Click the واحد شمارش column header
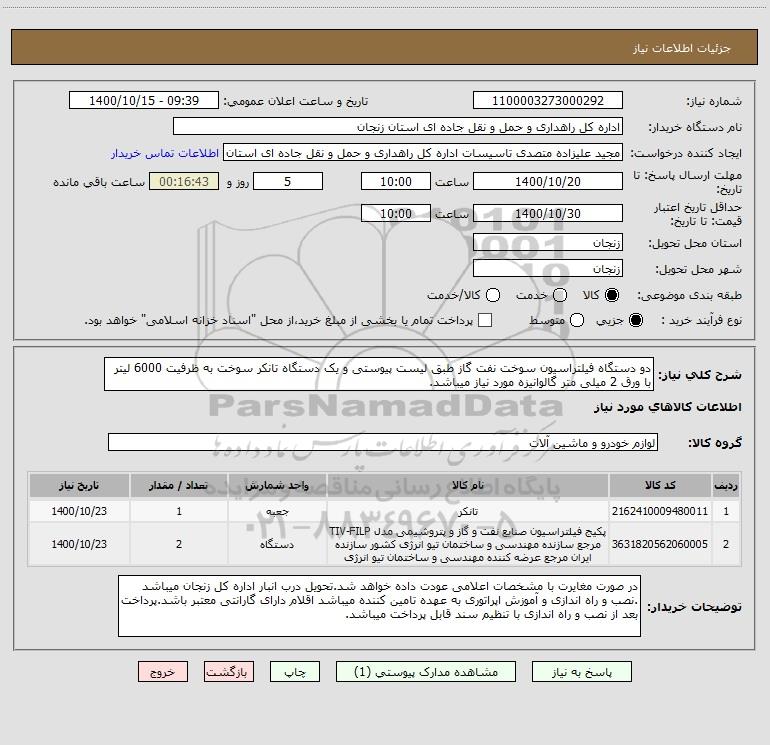770x745 pixels. click(277, 486)
